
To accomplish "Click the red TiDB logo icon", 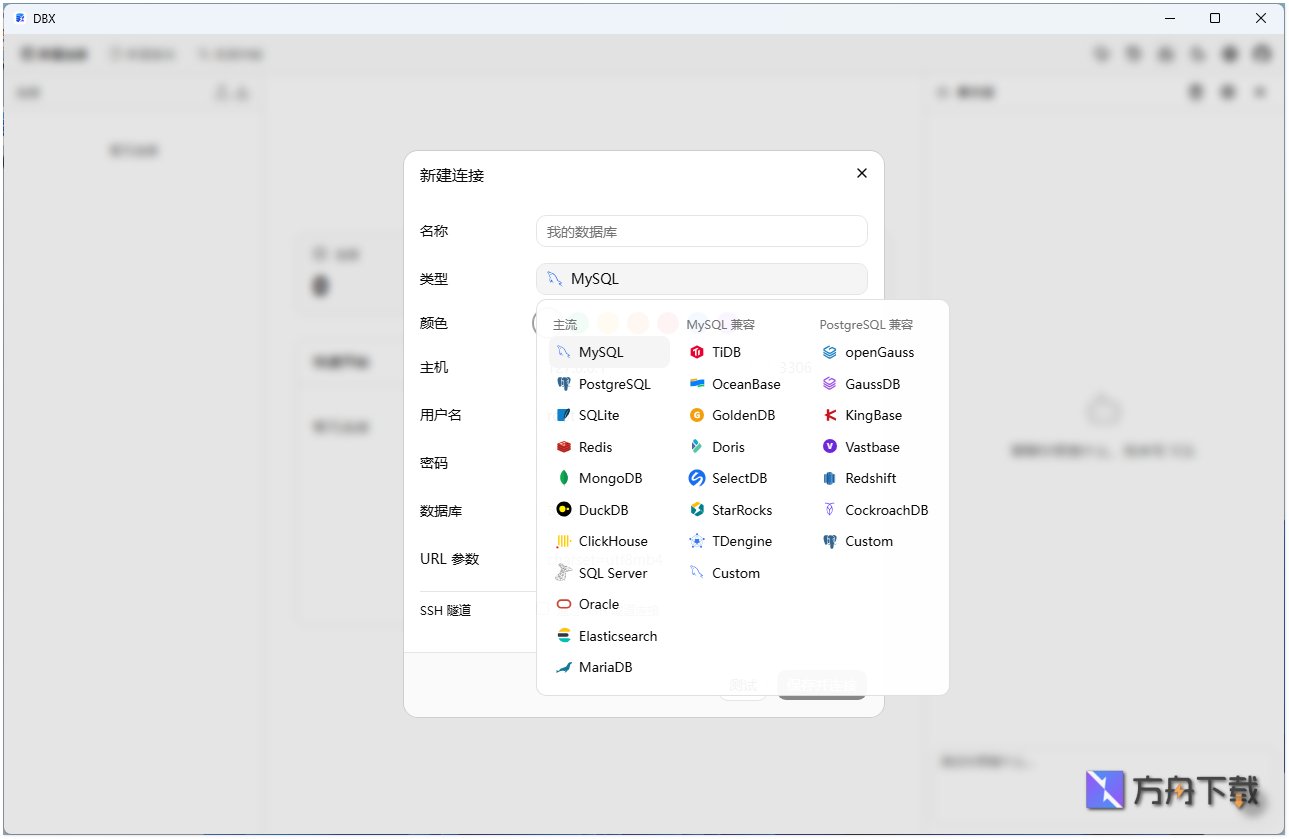I will [x=697, y=352].
